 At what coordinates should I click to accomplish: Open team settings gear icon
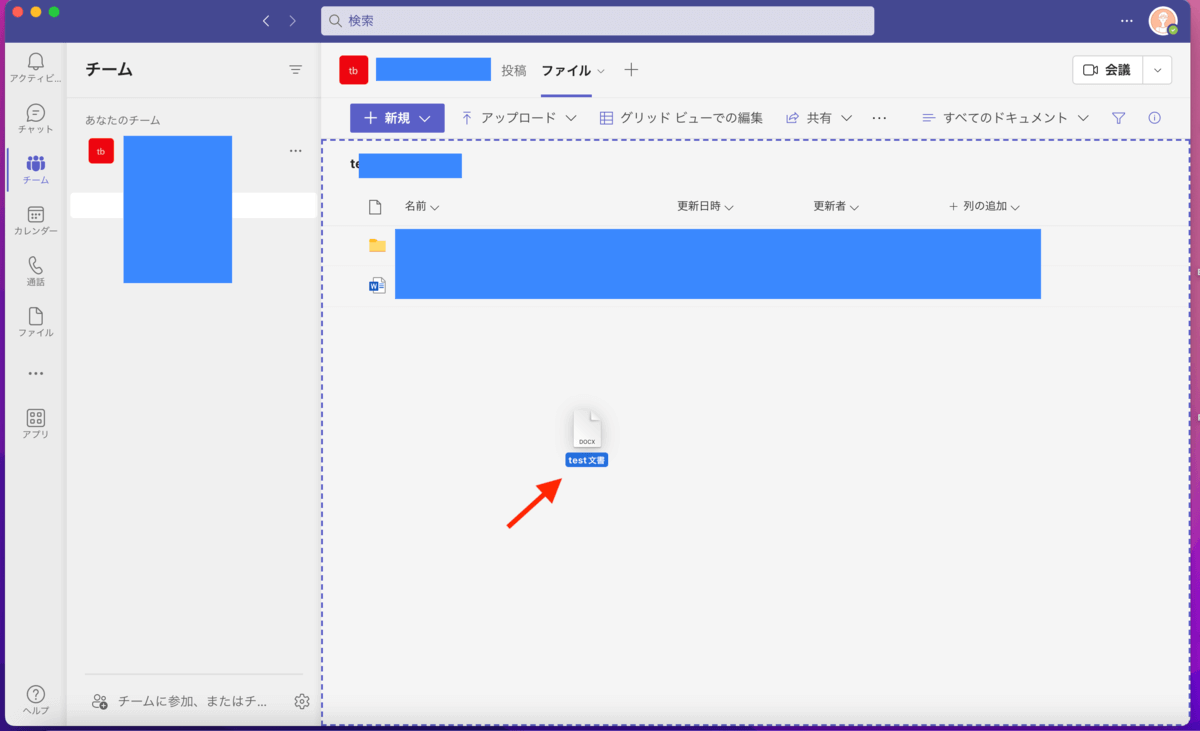pos(302,702)
